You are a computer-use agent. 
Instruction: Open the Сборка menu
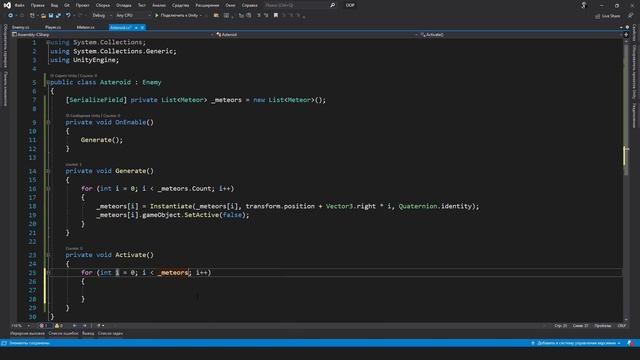pos(103,5)
